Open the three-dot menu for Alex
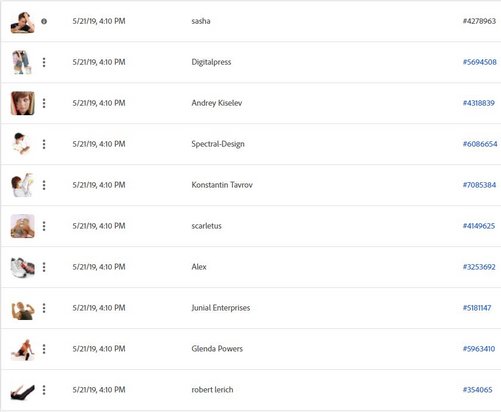501x412 pixels. [x=44, y=267]
